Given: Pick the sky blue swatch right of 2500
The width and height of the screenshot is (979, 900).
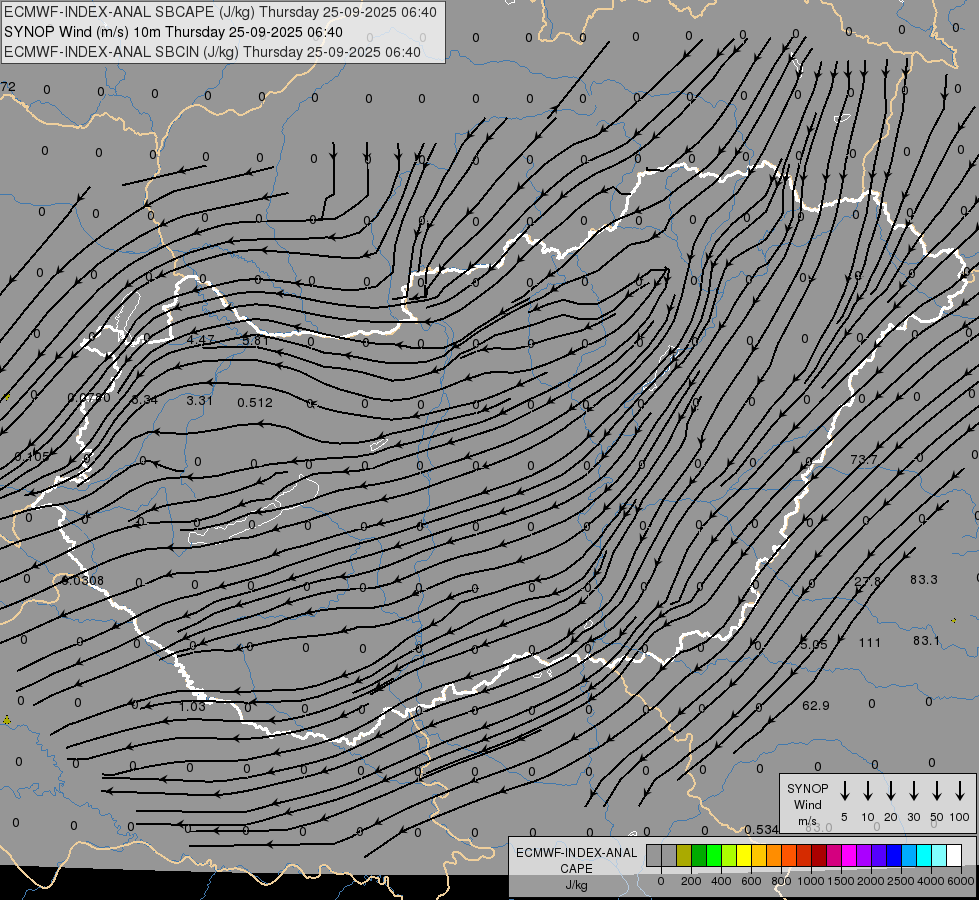Looking at the screenshot, I should [909, 855].
